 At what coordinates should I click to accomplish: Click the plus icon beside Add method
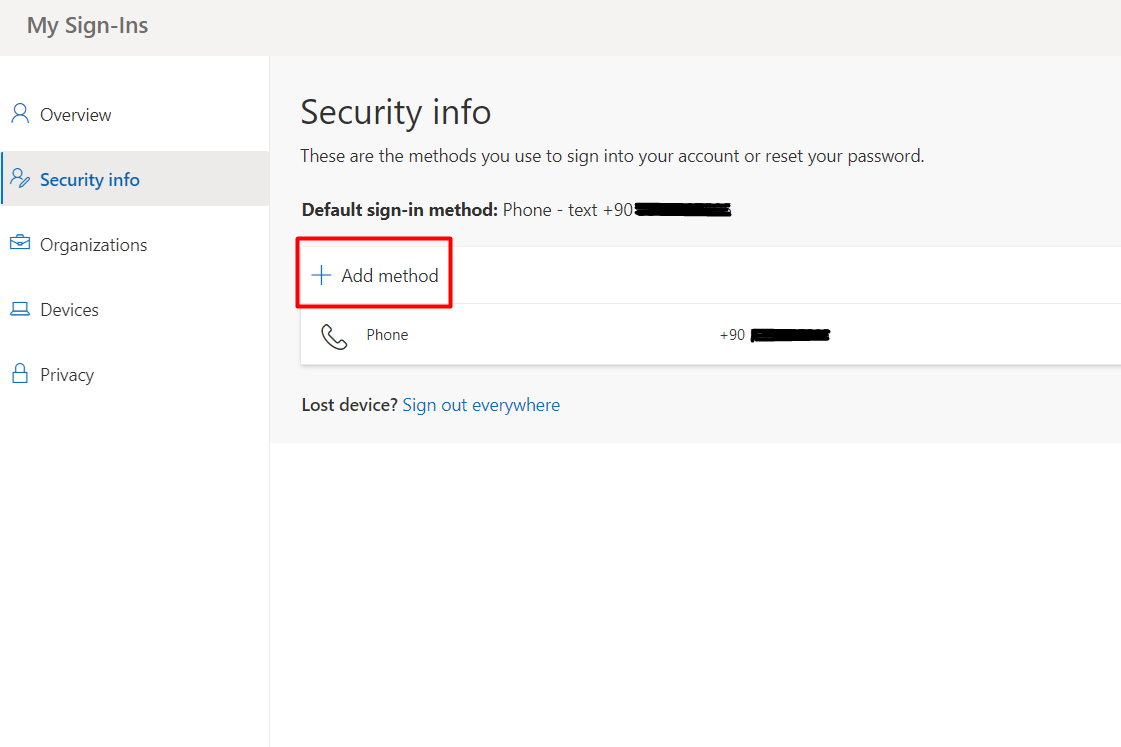322,275
